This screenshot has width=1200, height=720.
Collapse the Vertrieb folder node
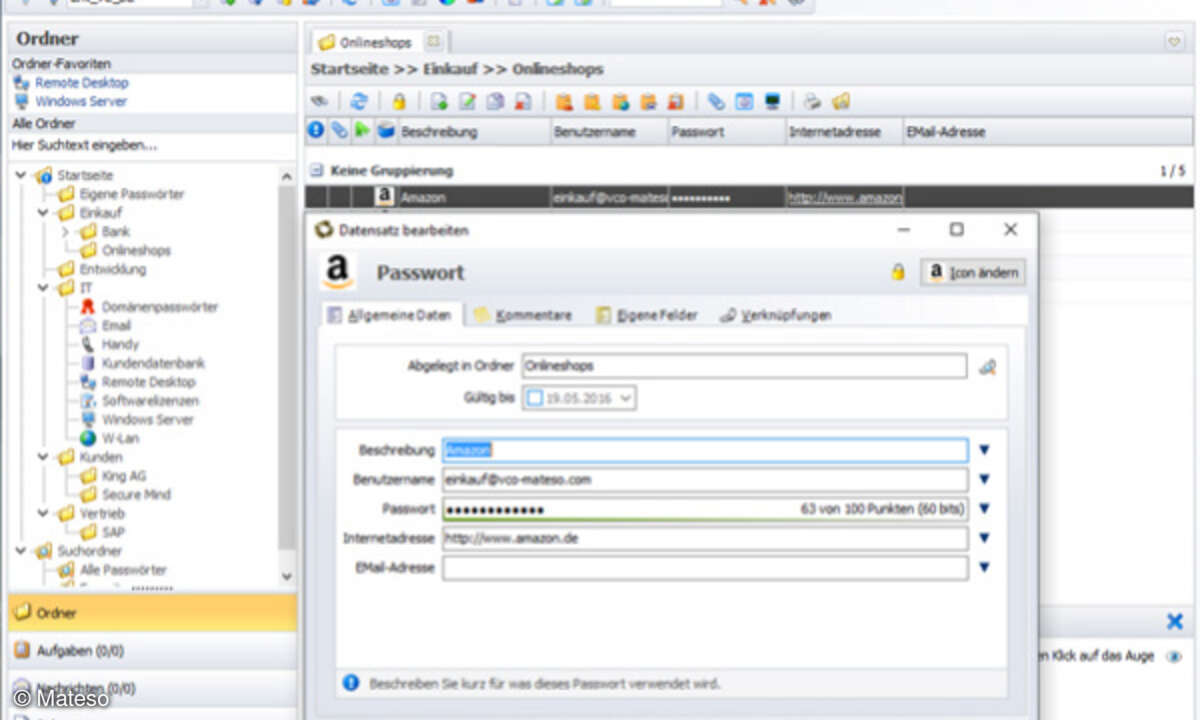43,513
